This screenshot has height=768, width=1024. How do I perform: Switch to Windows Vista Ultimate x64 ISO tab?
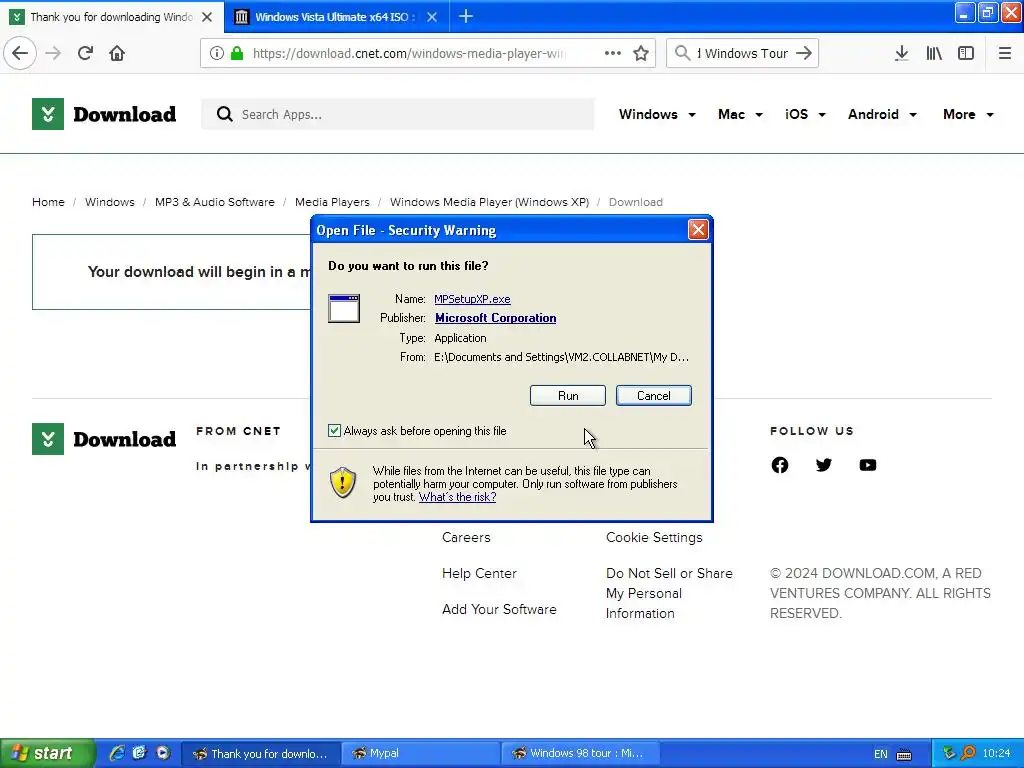336,17
